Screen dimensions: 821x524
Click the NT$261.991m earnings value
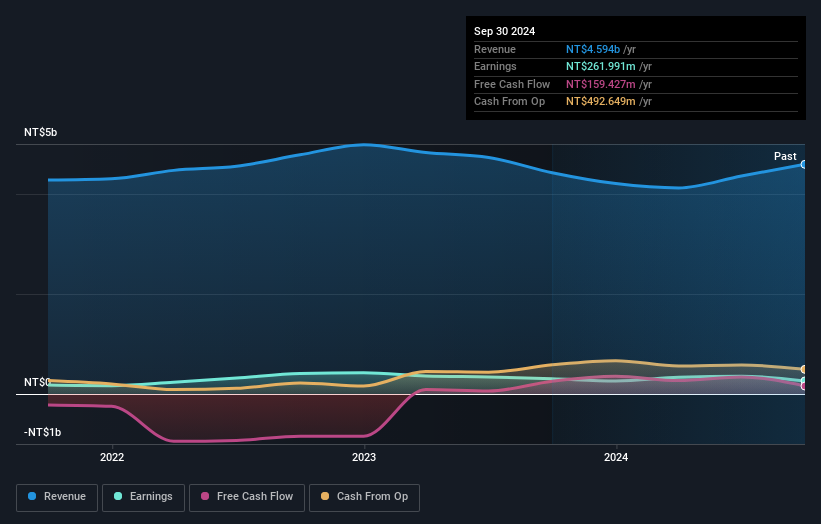(x=601, y=66)
